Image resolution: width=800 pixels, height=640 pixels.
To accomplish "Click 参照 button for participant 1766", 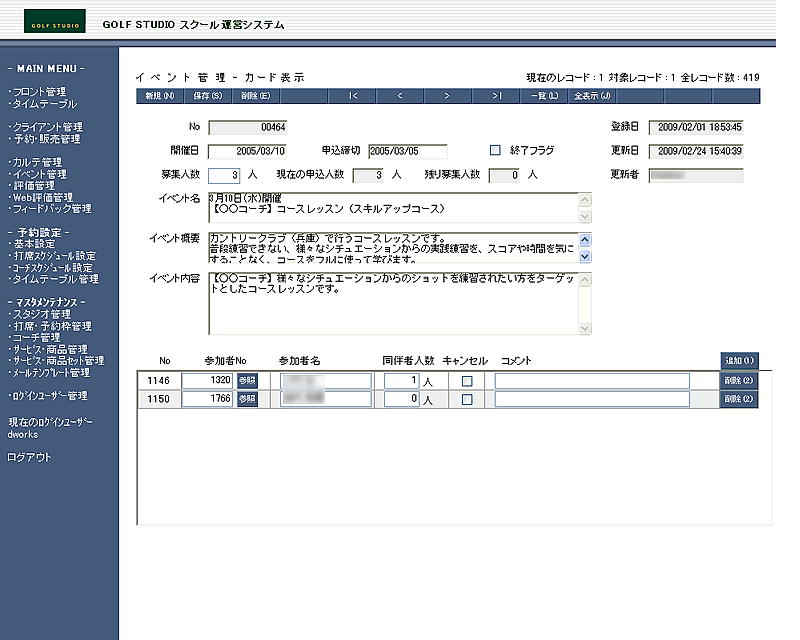I will pyautogui.click(x=247, y=399).
